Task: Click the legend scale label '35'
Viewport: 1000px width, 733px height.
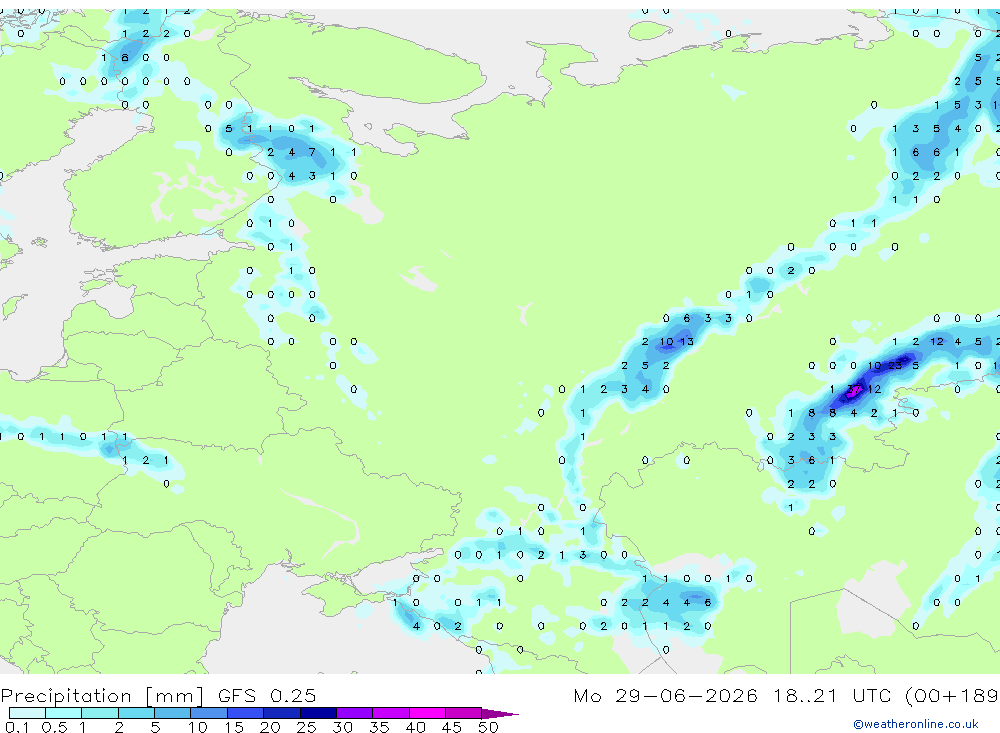Action: click(379, 727)
